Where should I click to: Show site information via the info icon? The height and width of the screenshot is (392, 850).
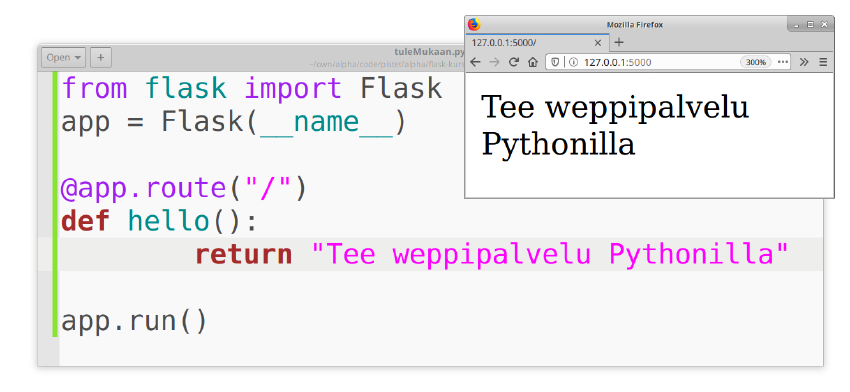click(x=573, y=62)
